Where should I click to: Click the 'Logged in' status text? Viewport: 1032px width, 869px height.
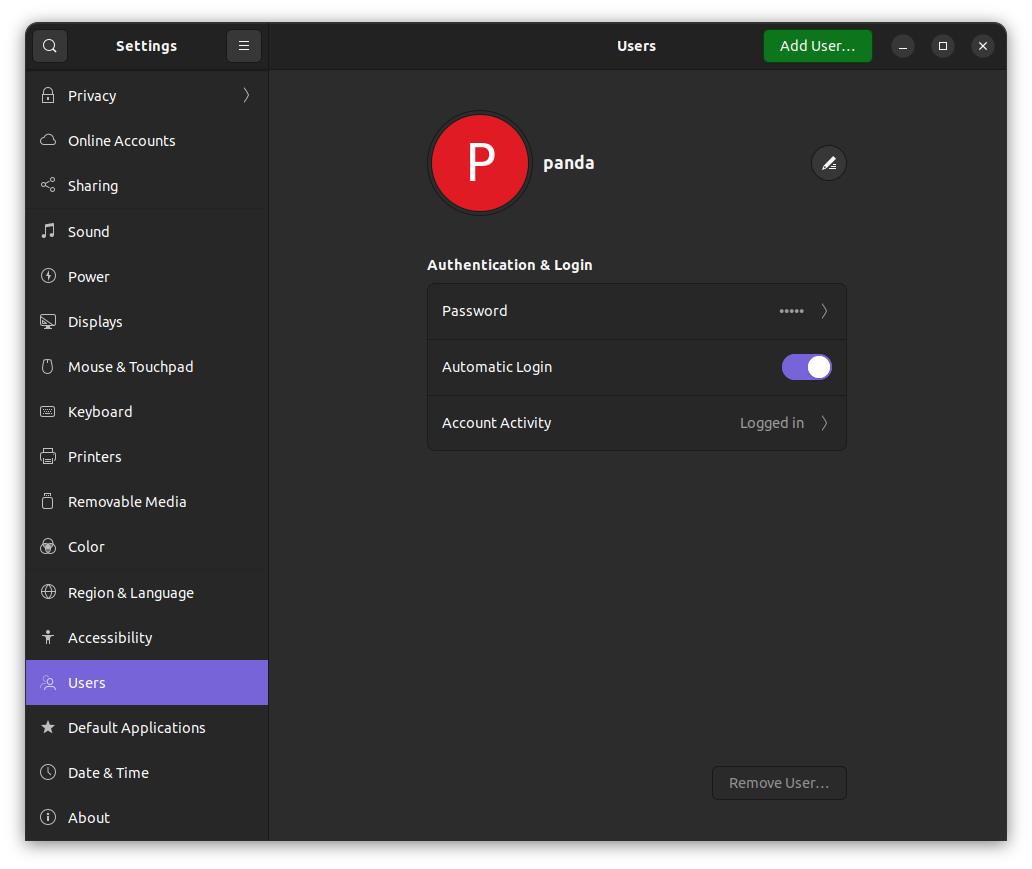pos(772,423)
